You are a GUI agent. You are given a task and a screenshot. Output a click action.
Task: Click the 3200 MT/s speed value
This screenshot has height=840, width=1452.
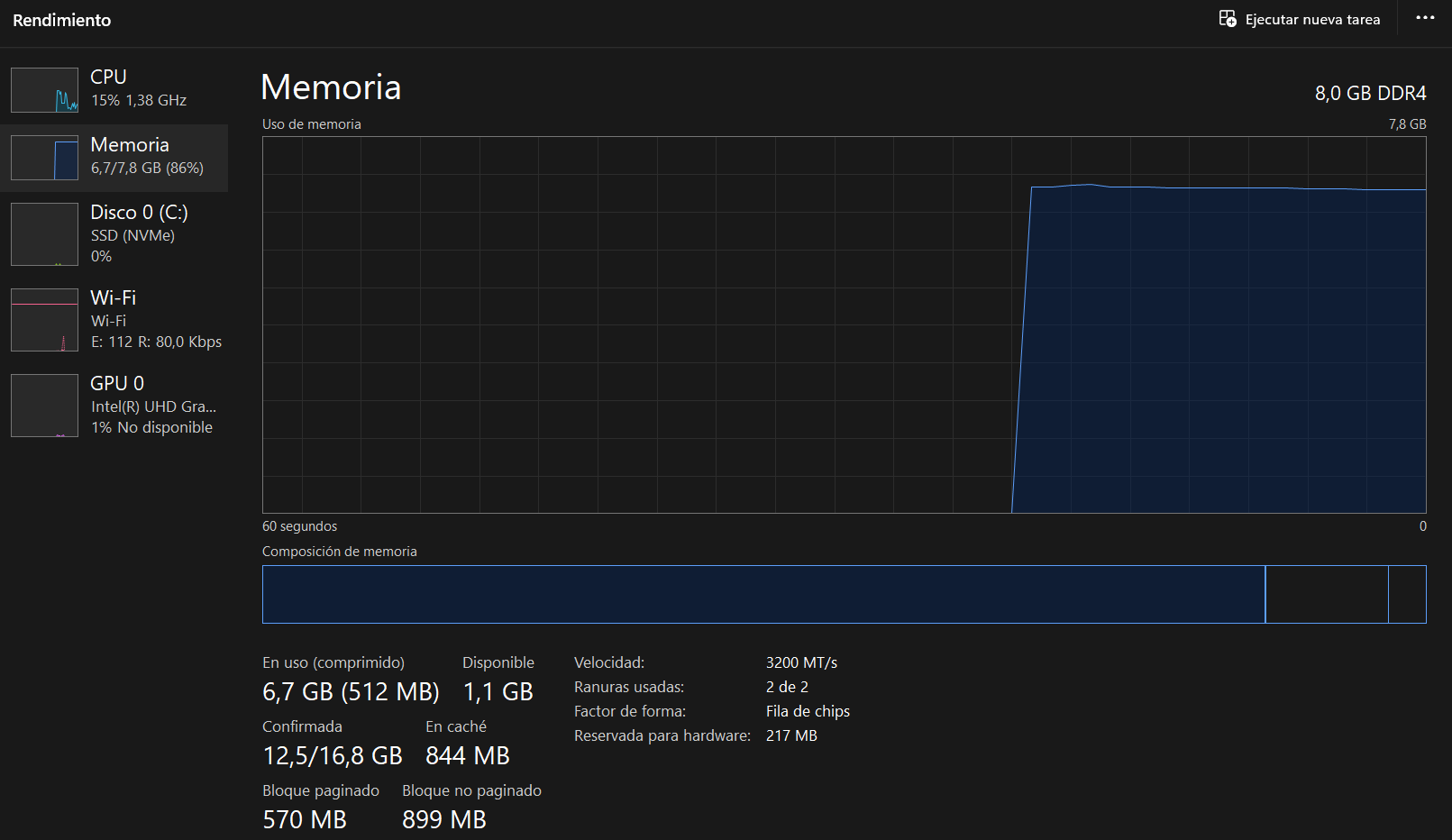point(801,662)
